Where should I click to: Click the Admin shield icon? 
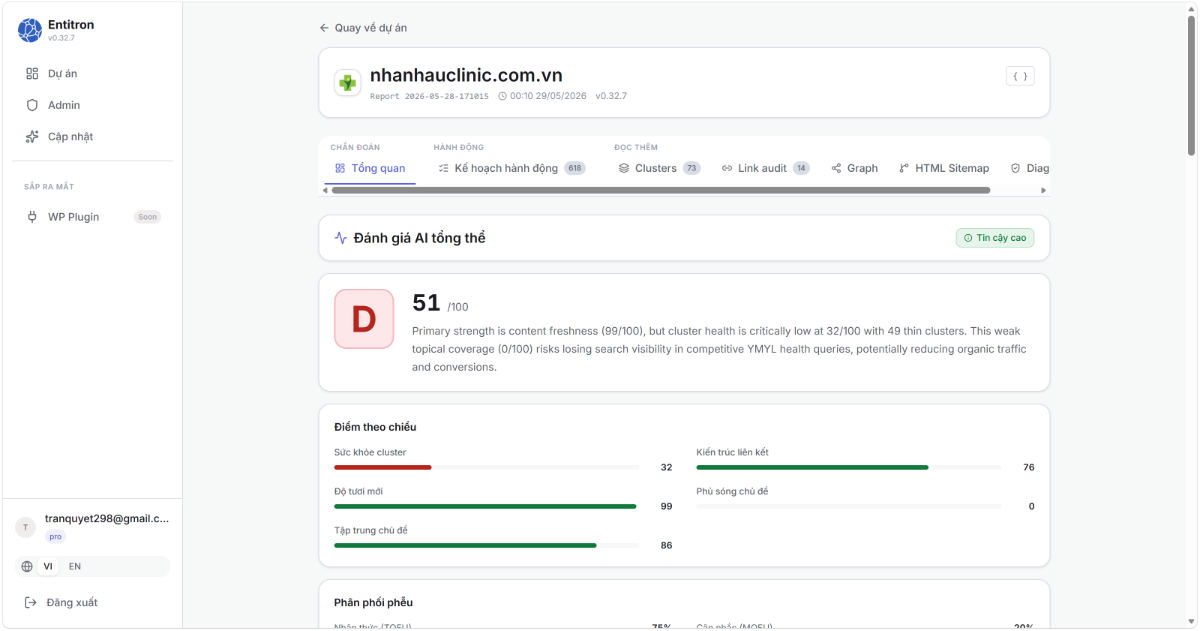tap(32, 105)
